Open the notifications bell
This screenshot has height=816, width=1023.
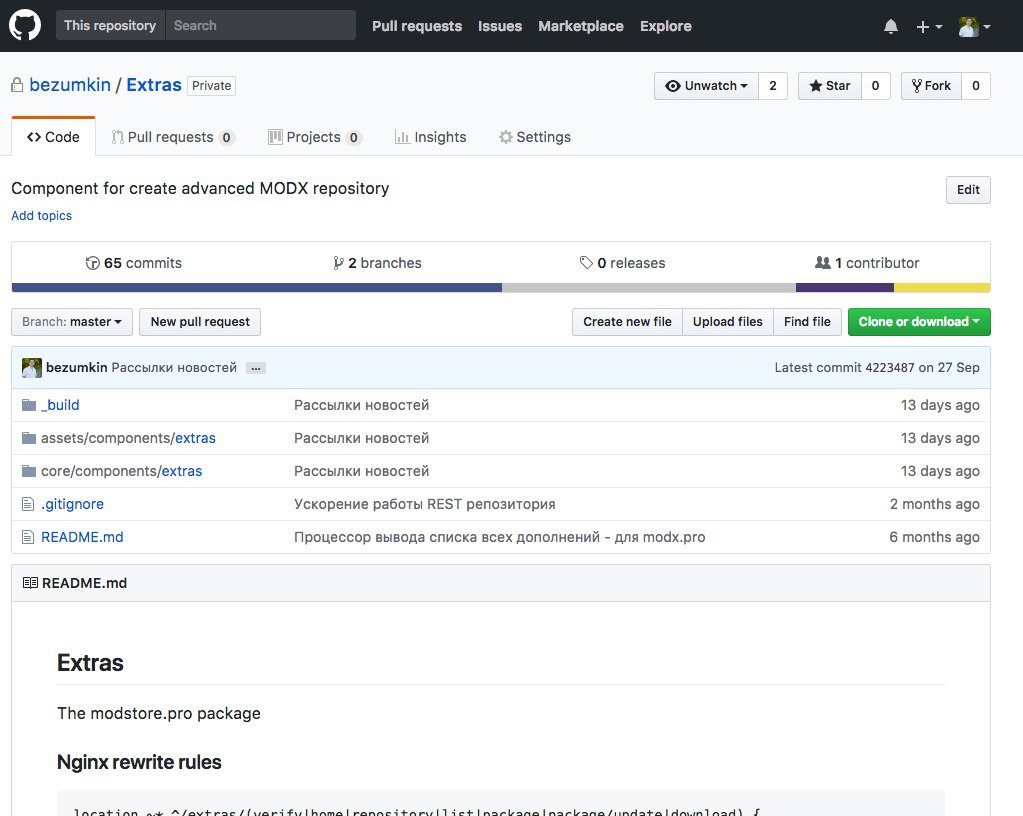[890, 27]
